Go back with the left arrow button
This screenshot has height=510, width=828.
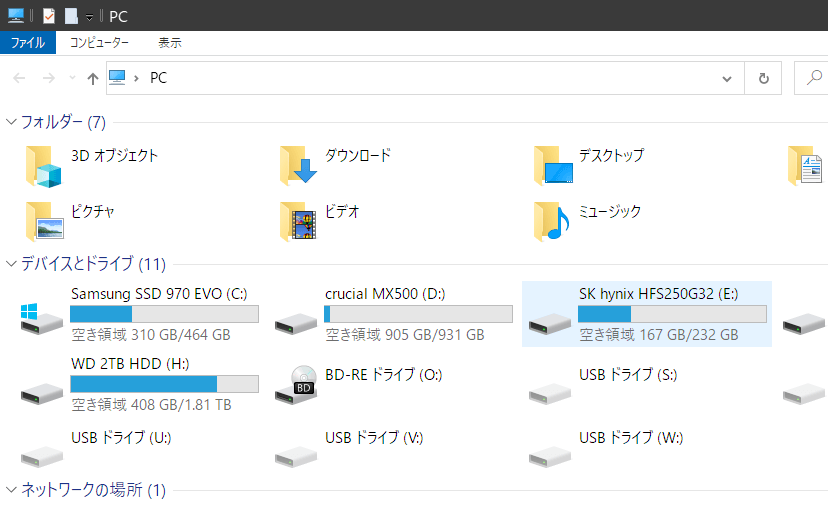click(x=19, y=78)
